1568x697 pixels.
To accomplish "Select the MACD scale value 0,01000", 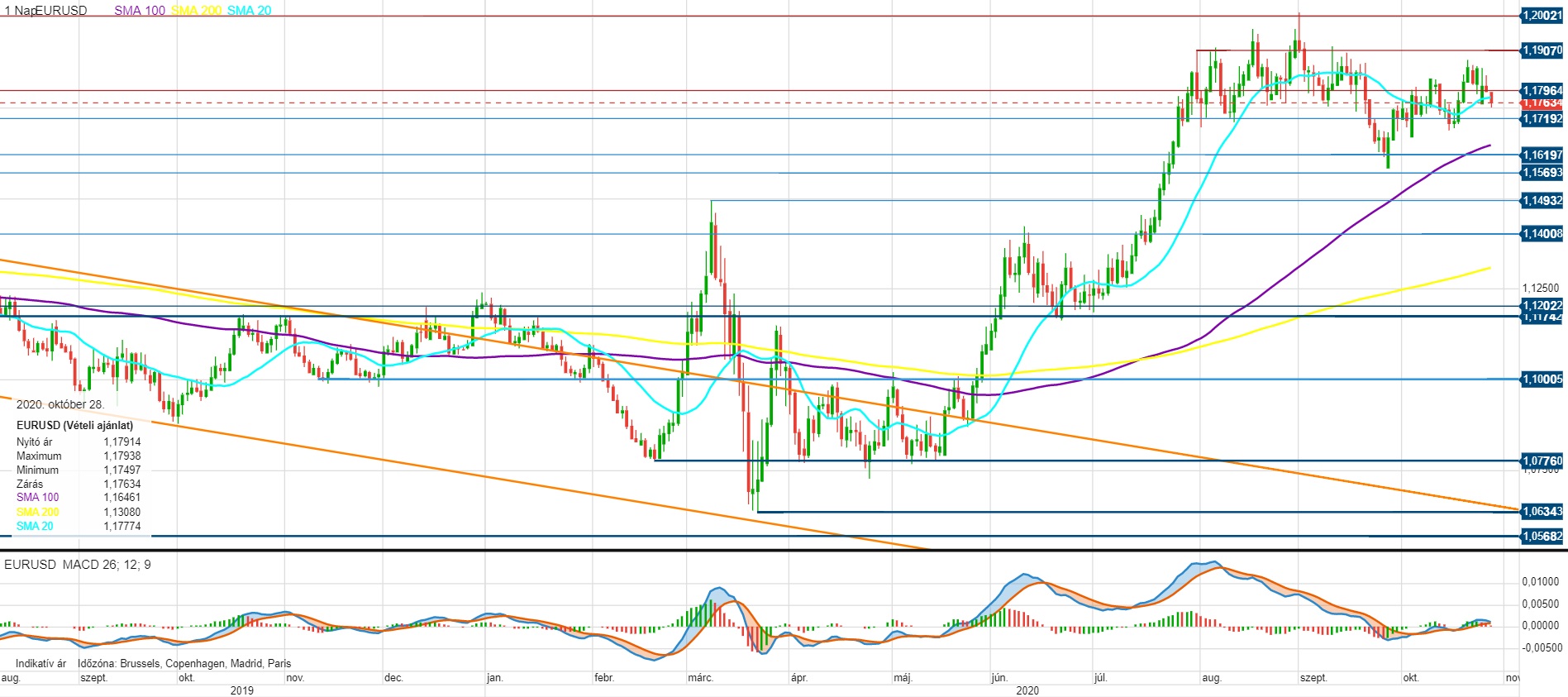I will click(x=1541, y=582).
